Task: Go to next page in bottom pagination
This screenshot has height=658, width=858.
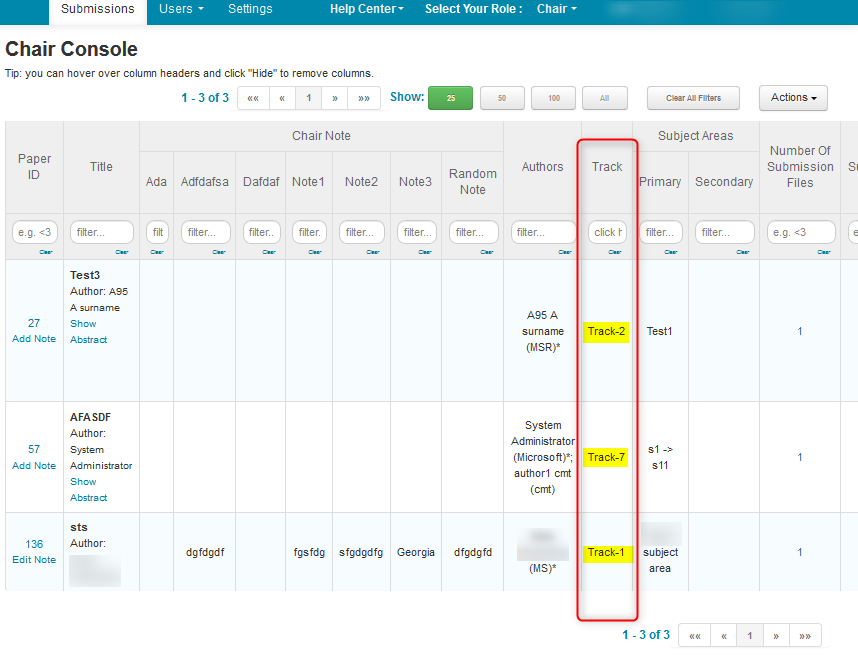Action: point(776,635)
